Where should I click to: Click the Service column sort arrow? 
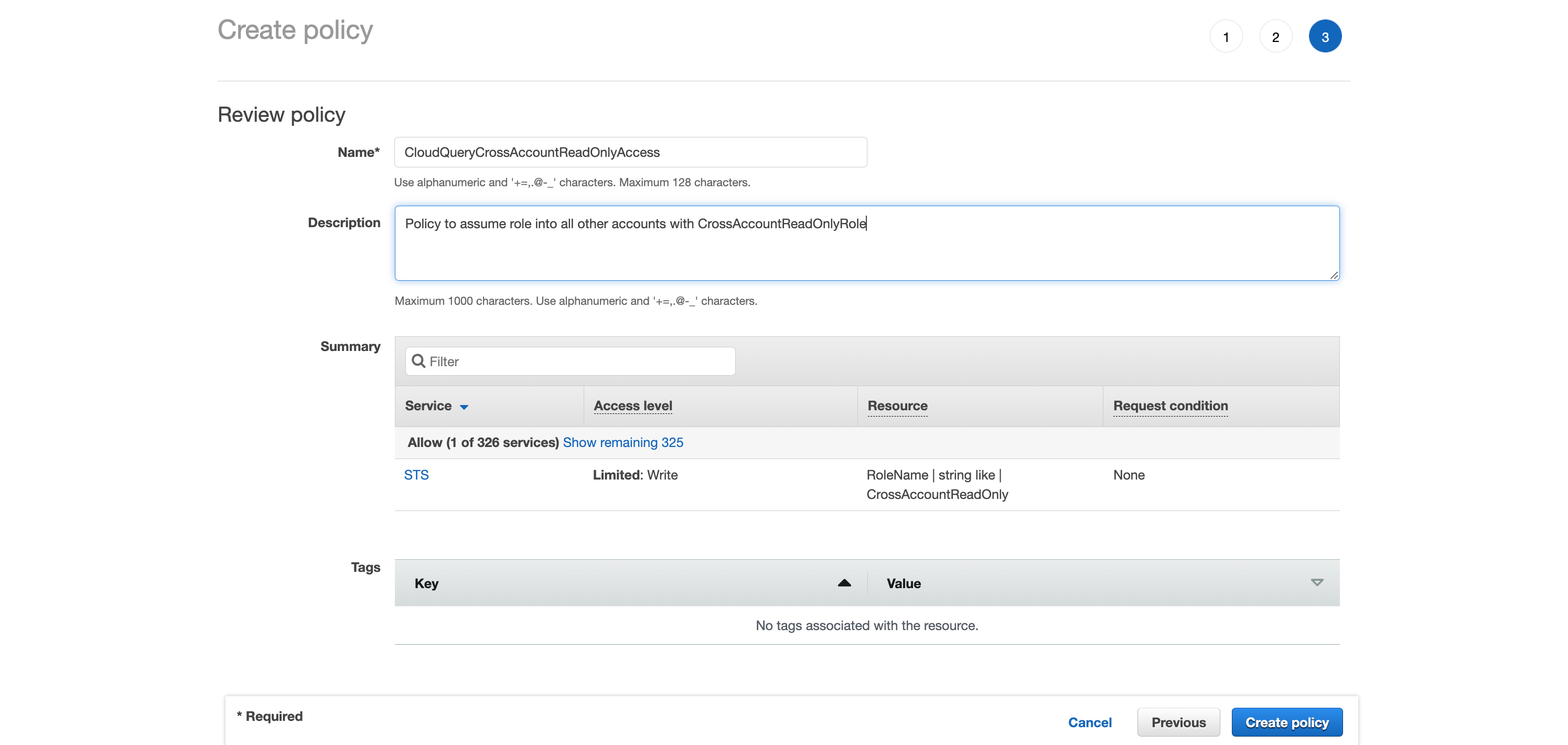pyautogui.click(x=464, y=407)
